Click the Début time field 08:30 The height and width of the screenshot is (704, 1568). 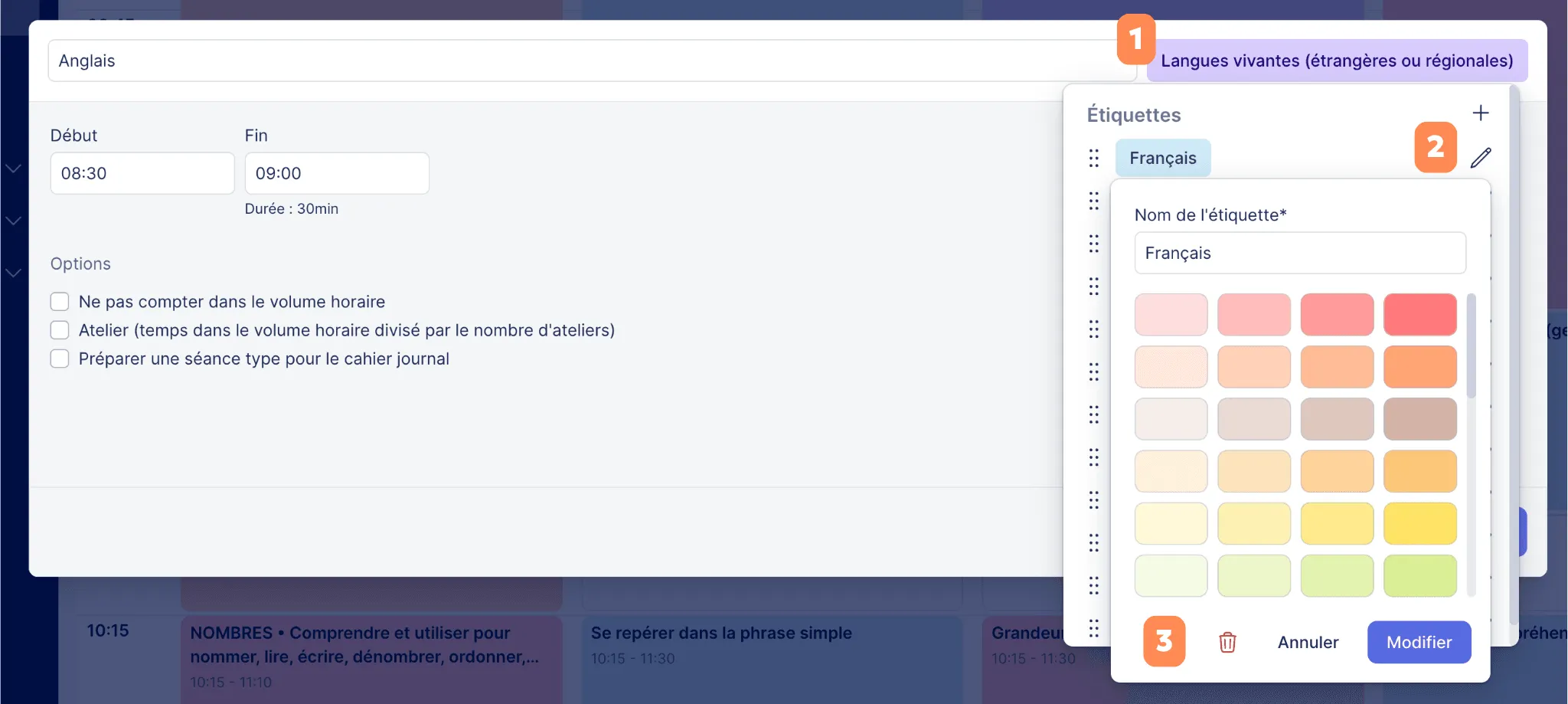[x=142, y=173]
